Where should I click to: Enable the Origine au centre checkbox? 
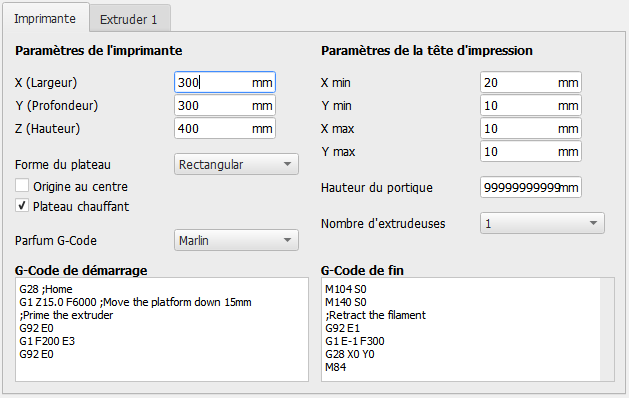(22, 186)
